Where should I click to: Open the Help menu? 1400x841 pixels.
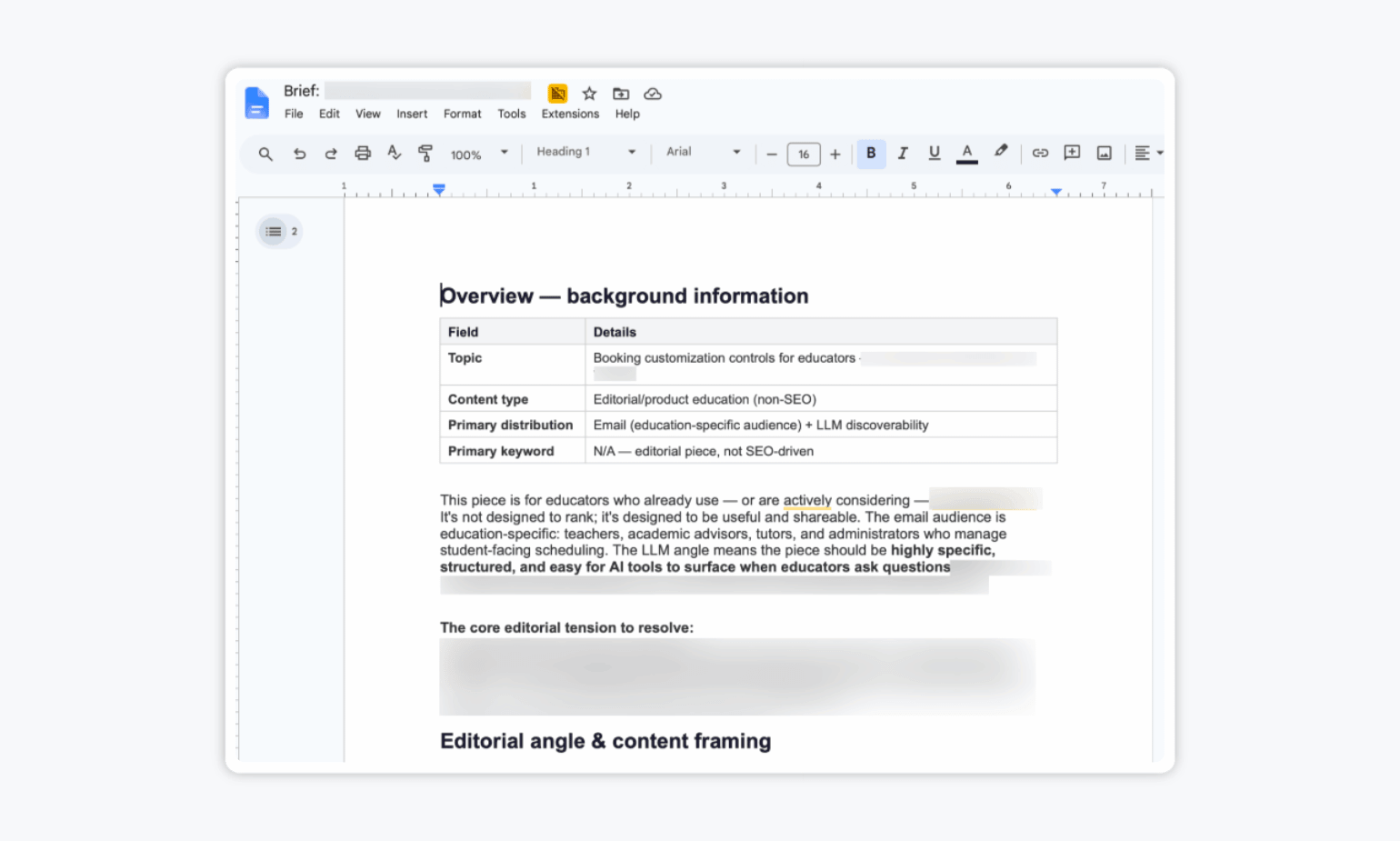627,114
